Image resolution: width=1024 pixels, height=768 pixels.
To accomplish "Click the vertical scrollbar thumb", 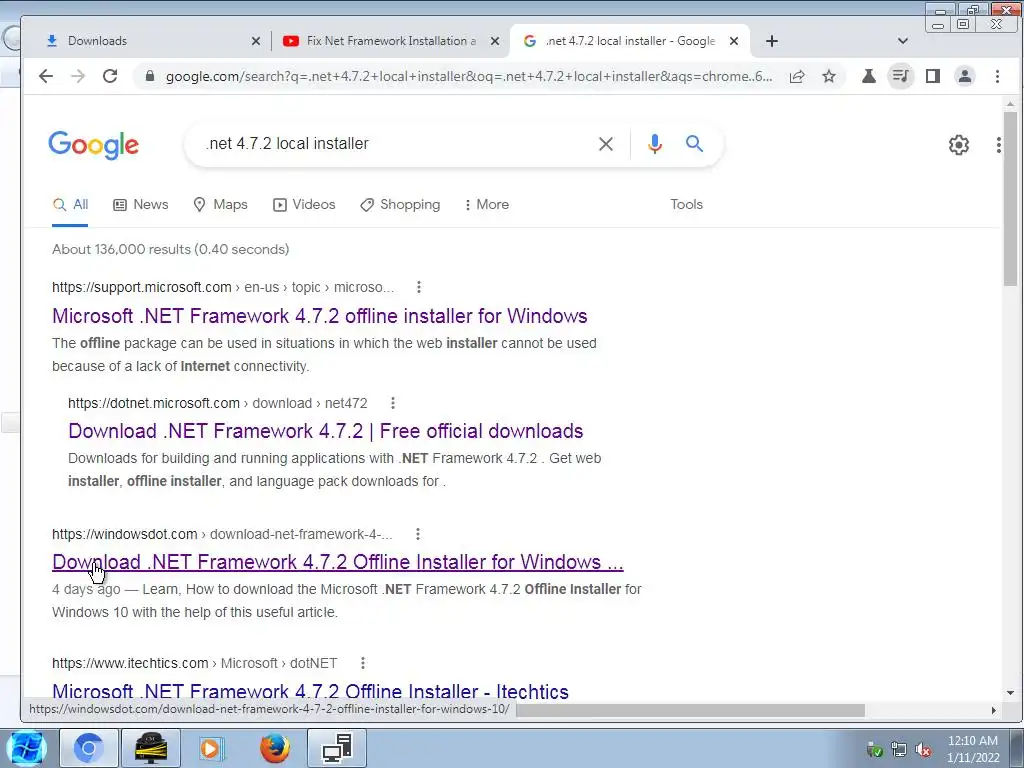I will (1010, 199).
